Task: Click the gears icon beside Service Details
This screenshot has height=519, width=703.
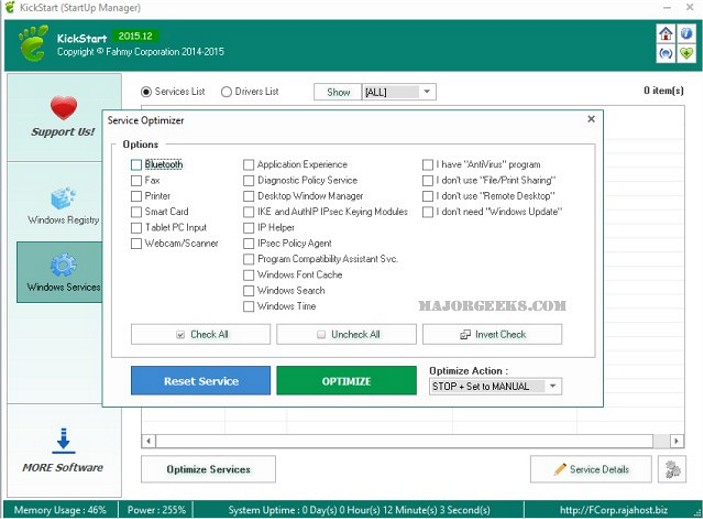Action: tap(672, 469)
